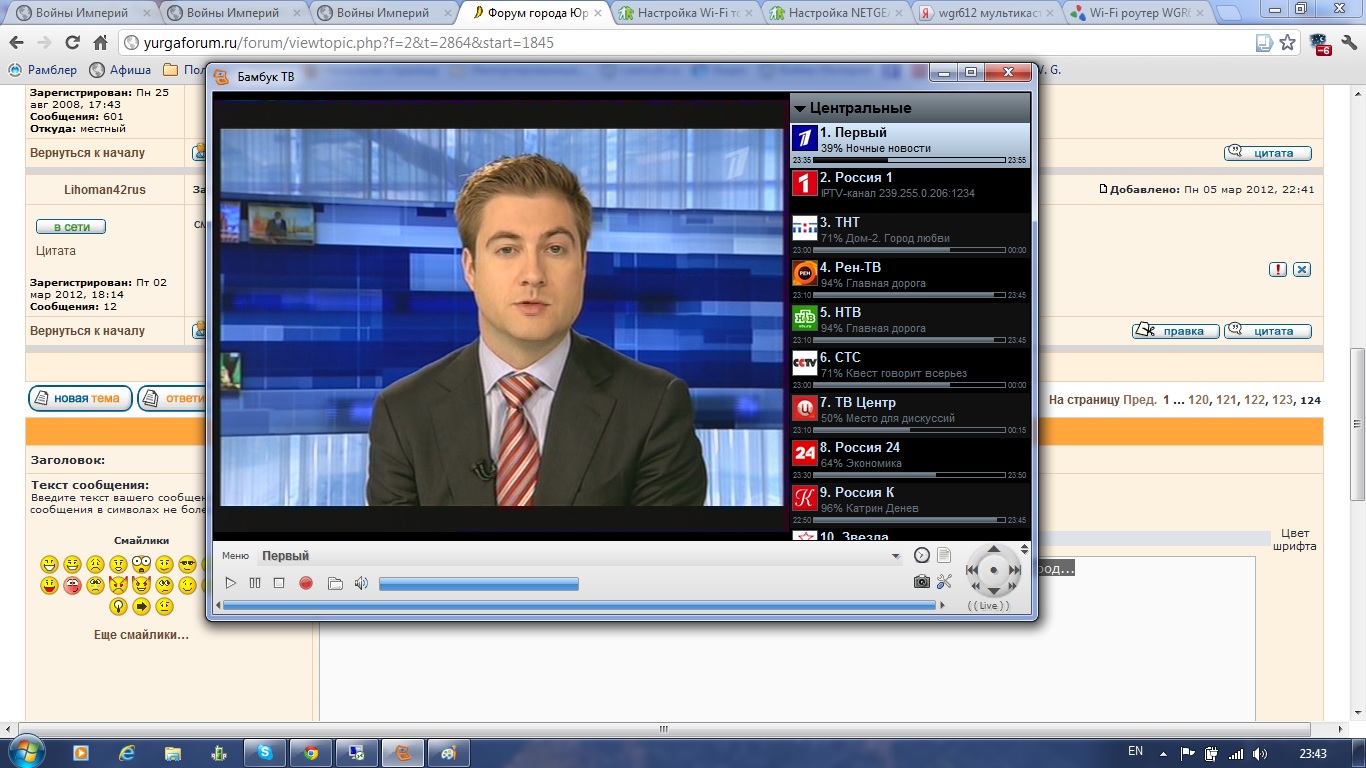The image size is (1366, 768).
Task: Toggle the channel list page icon
Action: [x=944, y=556]
